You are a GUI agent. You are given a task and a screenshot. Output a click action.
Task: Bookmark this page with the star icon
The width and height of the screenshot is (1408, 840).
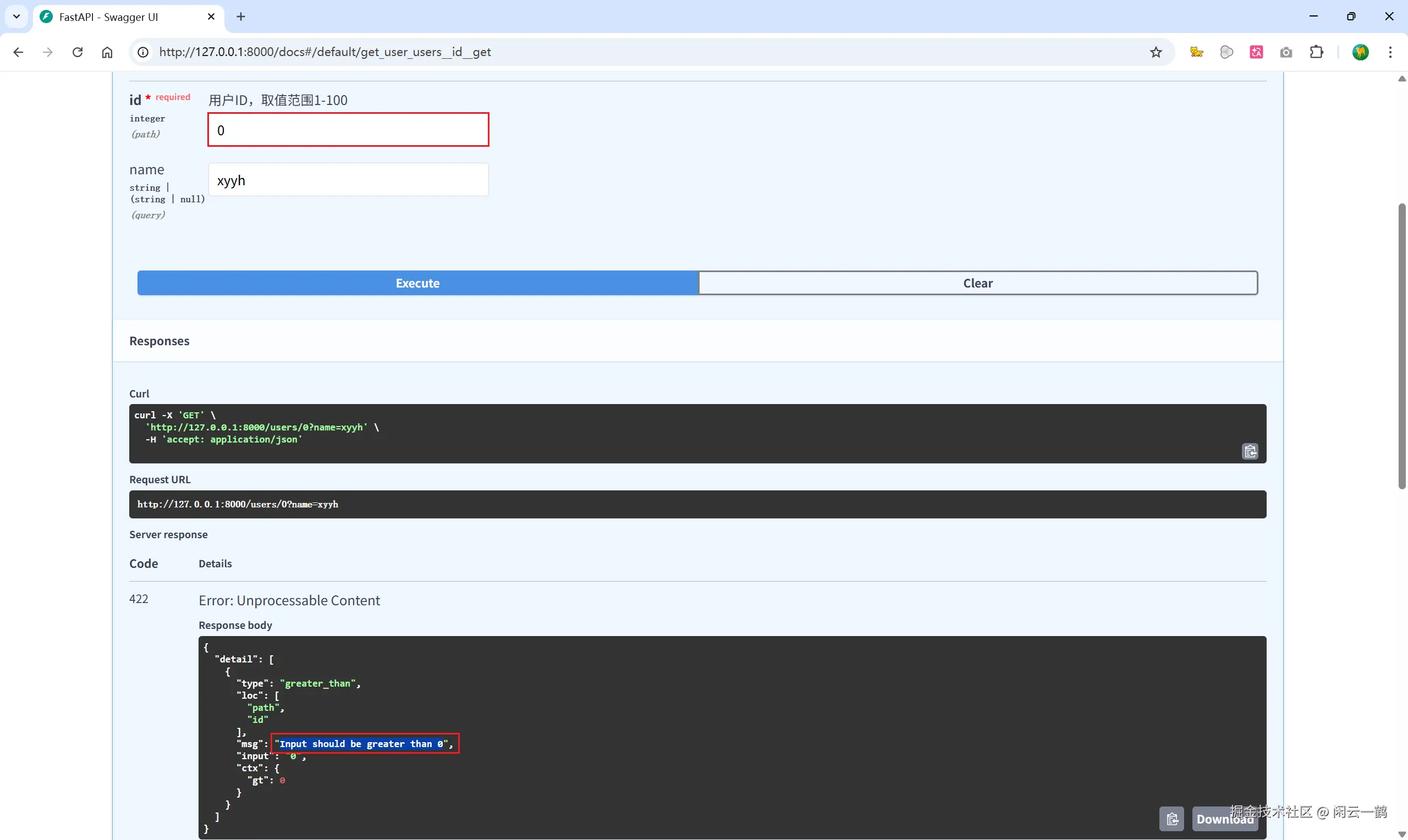point(1156,52)
